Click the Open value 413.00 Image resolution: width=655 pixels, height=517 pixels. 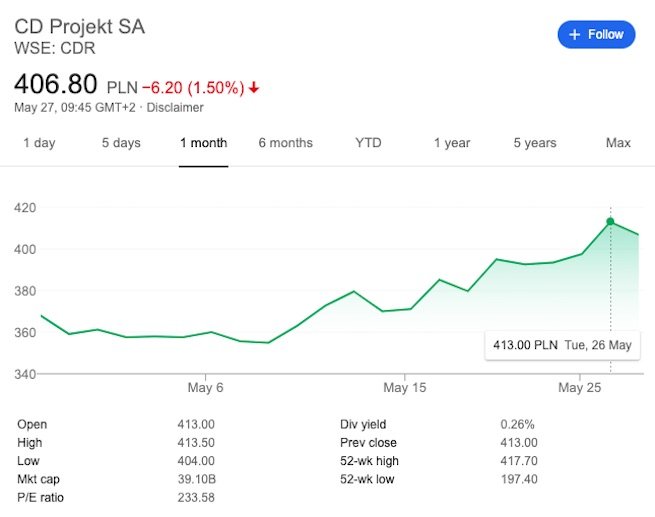(196, 424)
